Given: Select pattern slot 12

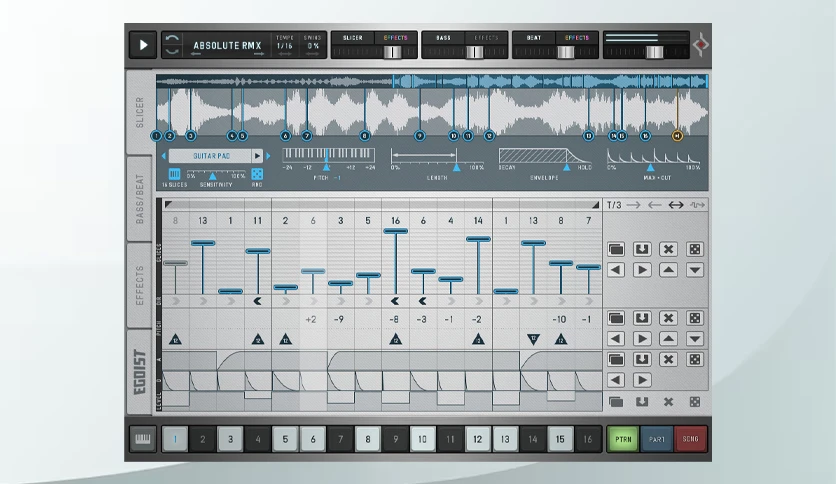Looking at the screenshot, I should pos(478,439).
